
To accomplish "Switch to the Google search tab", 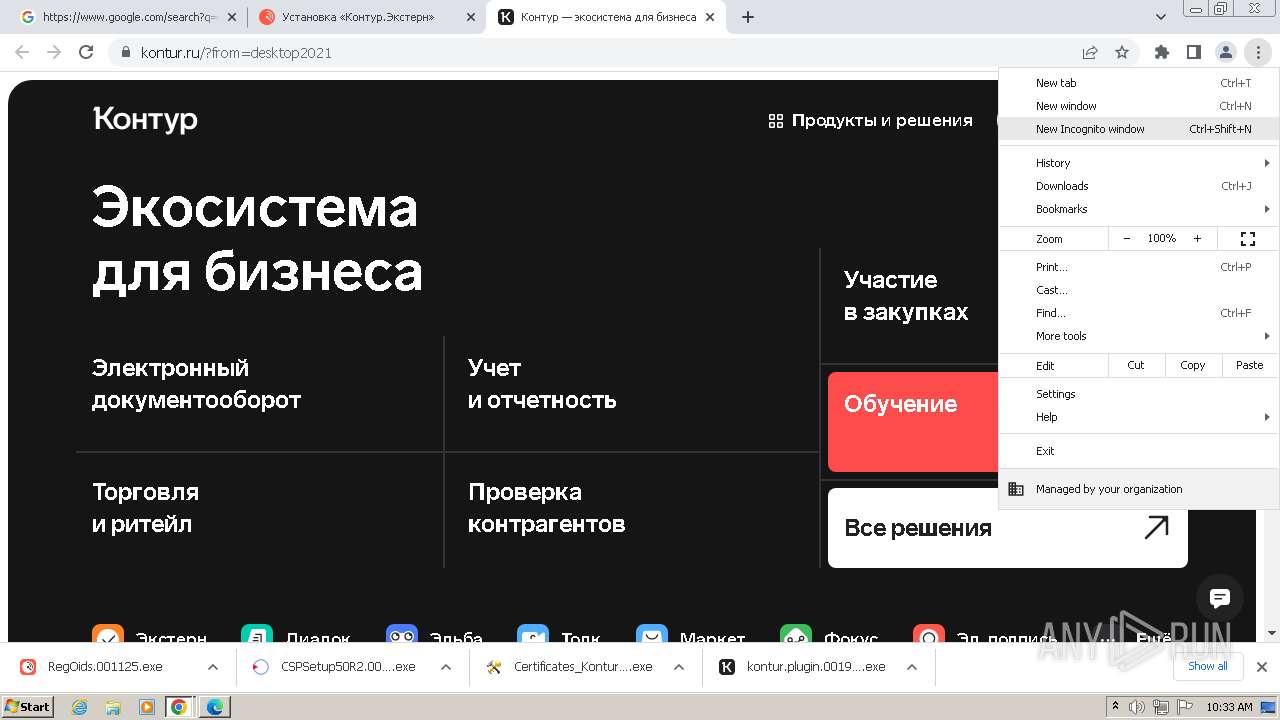I will pyautogui.click(x=128, y=17).
